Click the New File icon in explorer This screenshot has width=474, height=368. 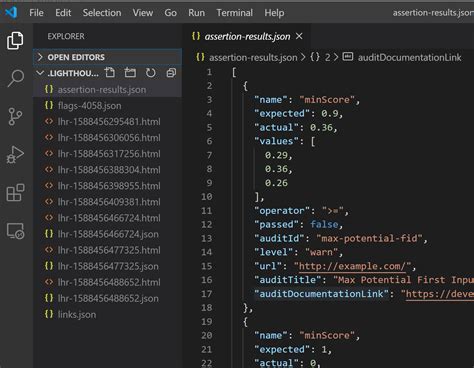[110, 73]
